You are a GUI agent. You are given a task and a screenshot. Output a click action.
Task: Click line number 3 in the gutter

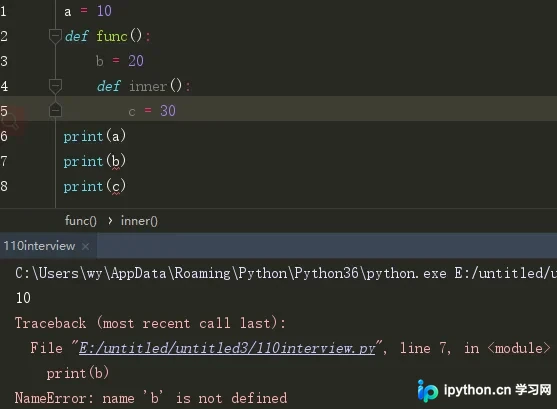coord(4,61)
